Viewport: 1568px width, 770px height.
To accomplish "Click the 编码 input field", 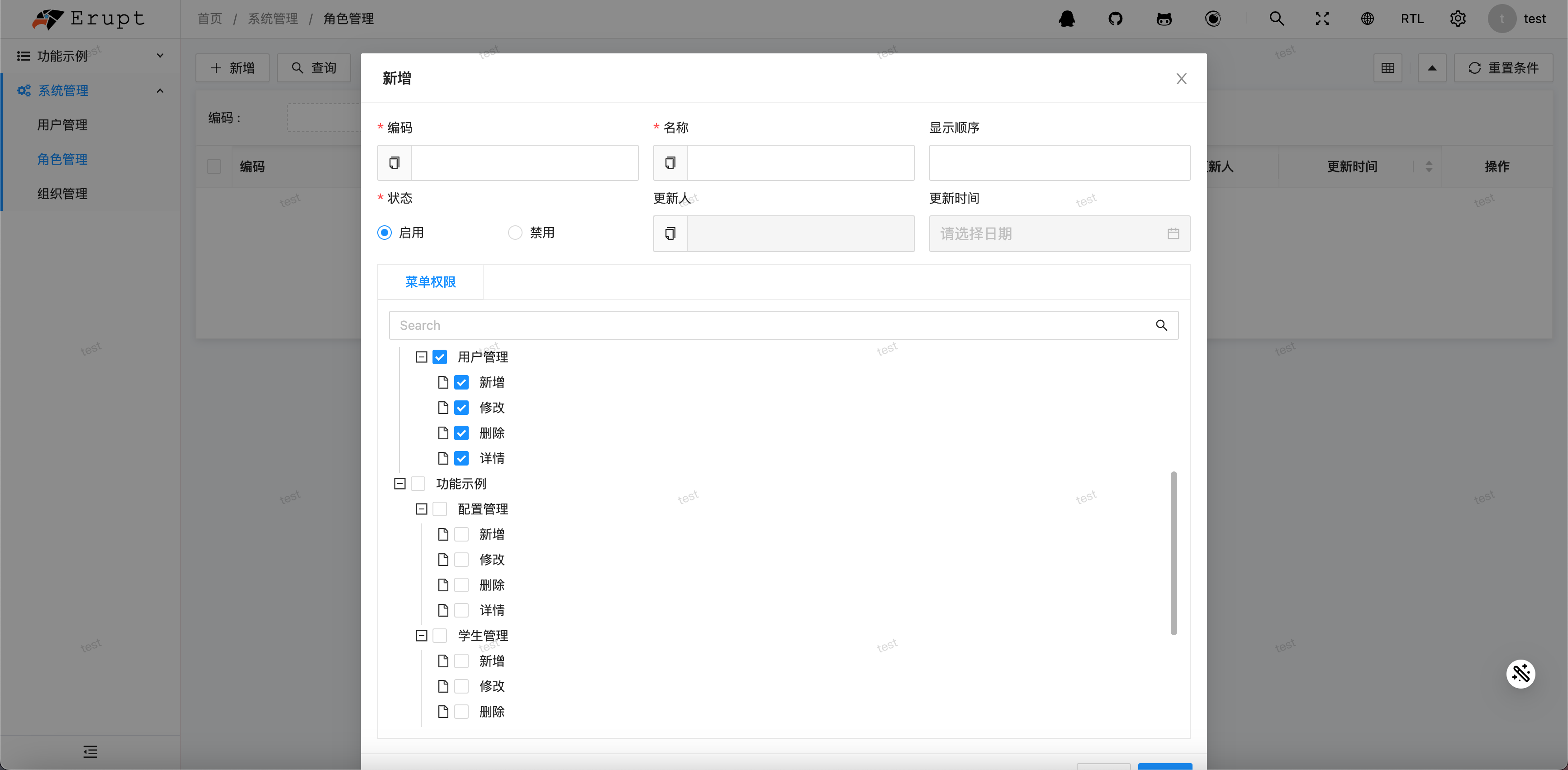I will 525,163.
